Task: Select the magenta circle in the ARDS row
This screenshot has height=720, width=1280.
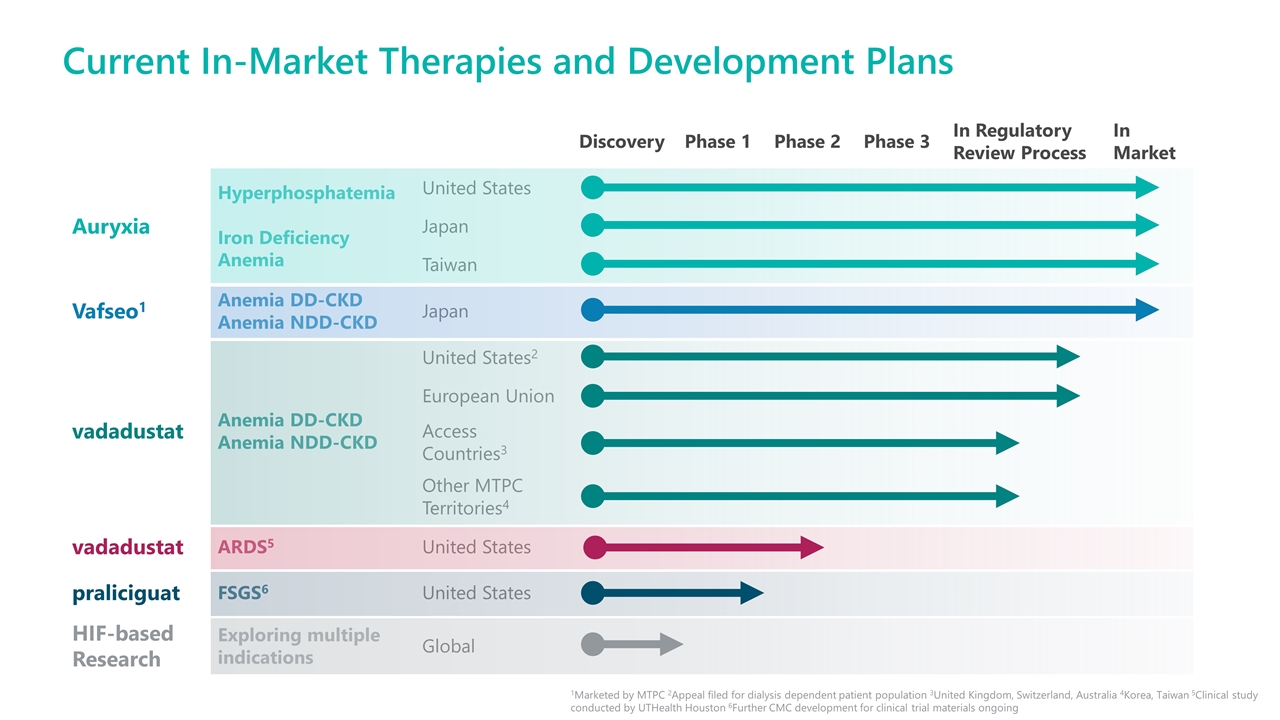Action: pyautogui.click(x=595, y=547)
